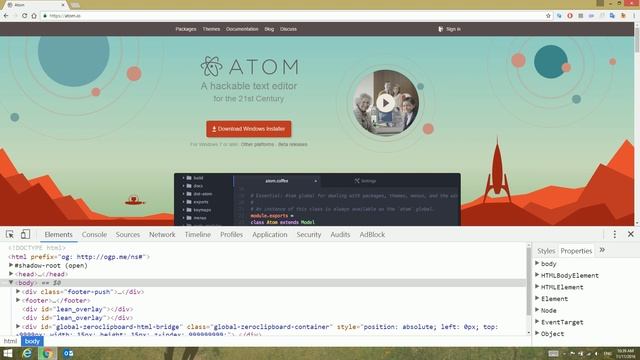
Task: Click the taskbar clock
Action: pyautogui.click(x=625, y=353)
